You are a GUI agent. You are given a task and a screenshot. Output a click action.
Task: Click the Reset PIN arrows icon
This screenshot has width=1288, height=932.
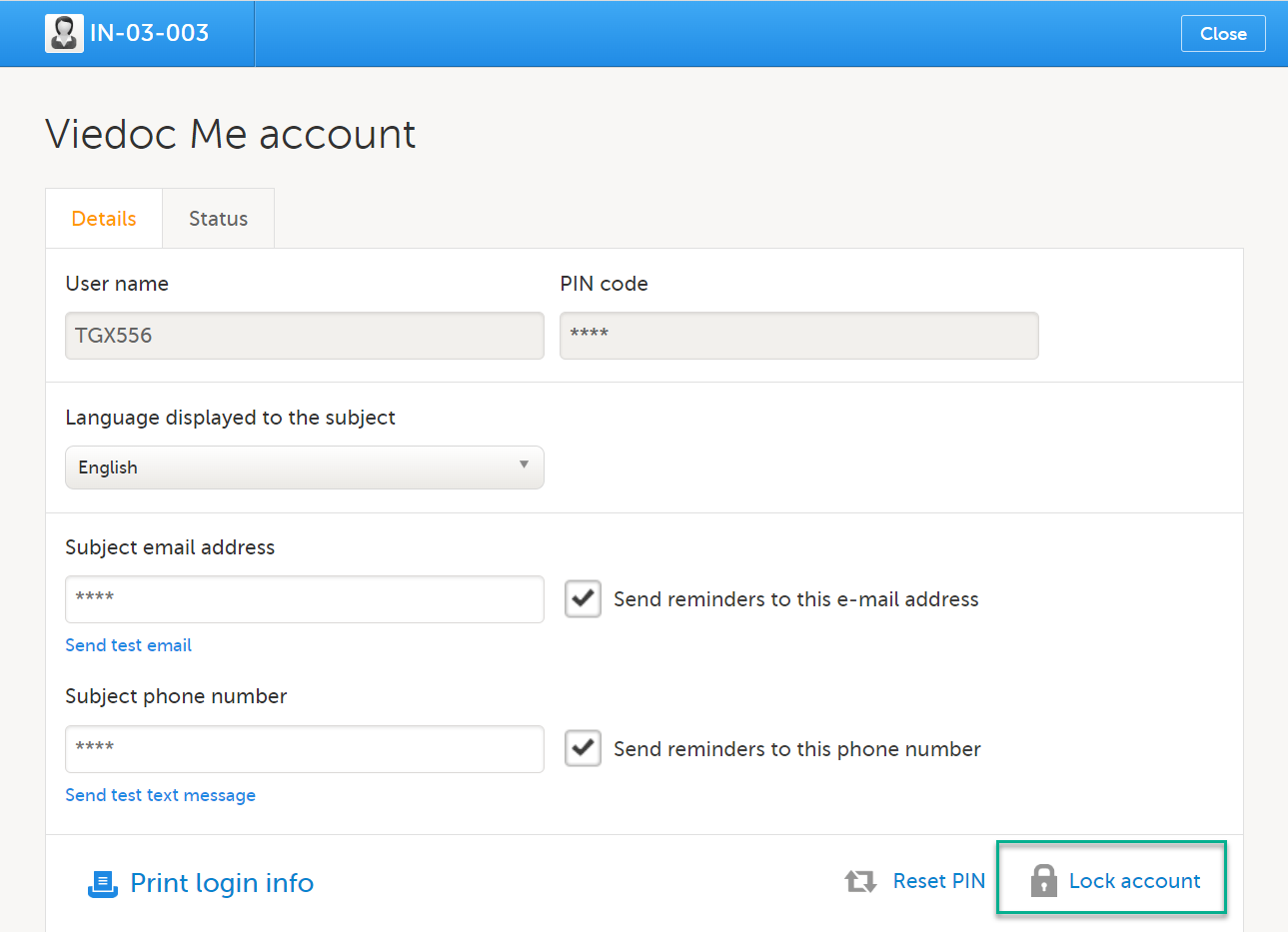(860, 881)
